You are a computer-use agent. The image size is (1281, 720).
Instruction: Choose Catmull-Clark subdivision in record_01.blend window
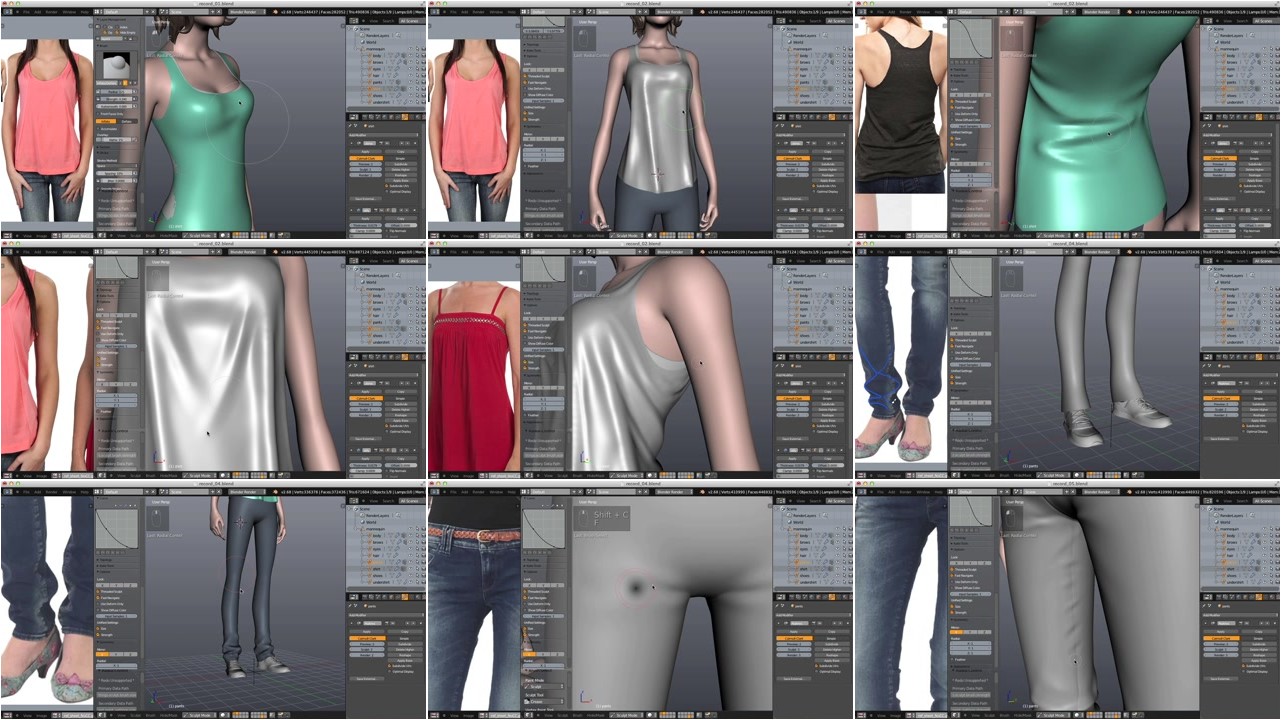pos(366,158)
